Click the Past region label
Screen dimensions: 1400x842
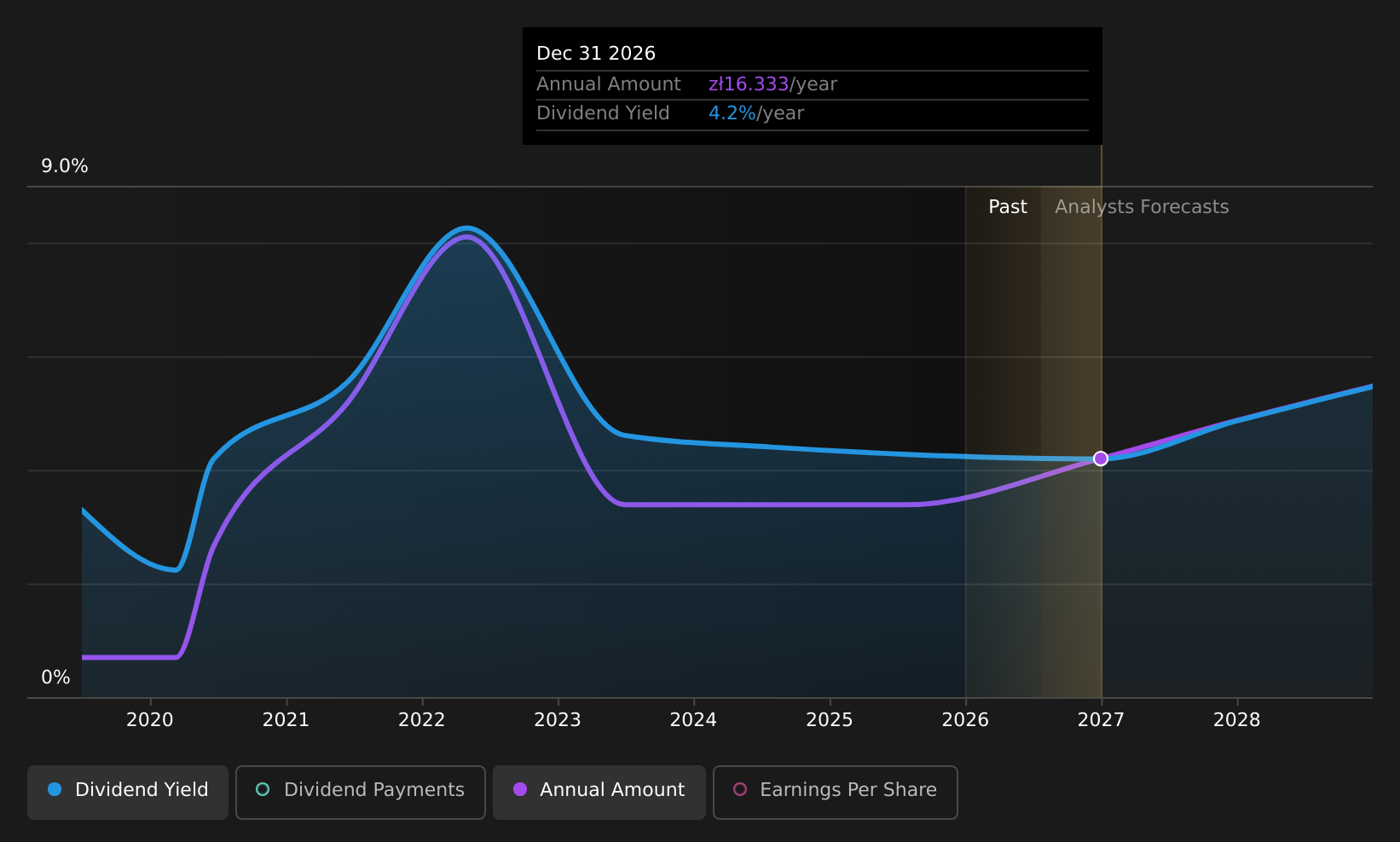[x=1008, y=207]
